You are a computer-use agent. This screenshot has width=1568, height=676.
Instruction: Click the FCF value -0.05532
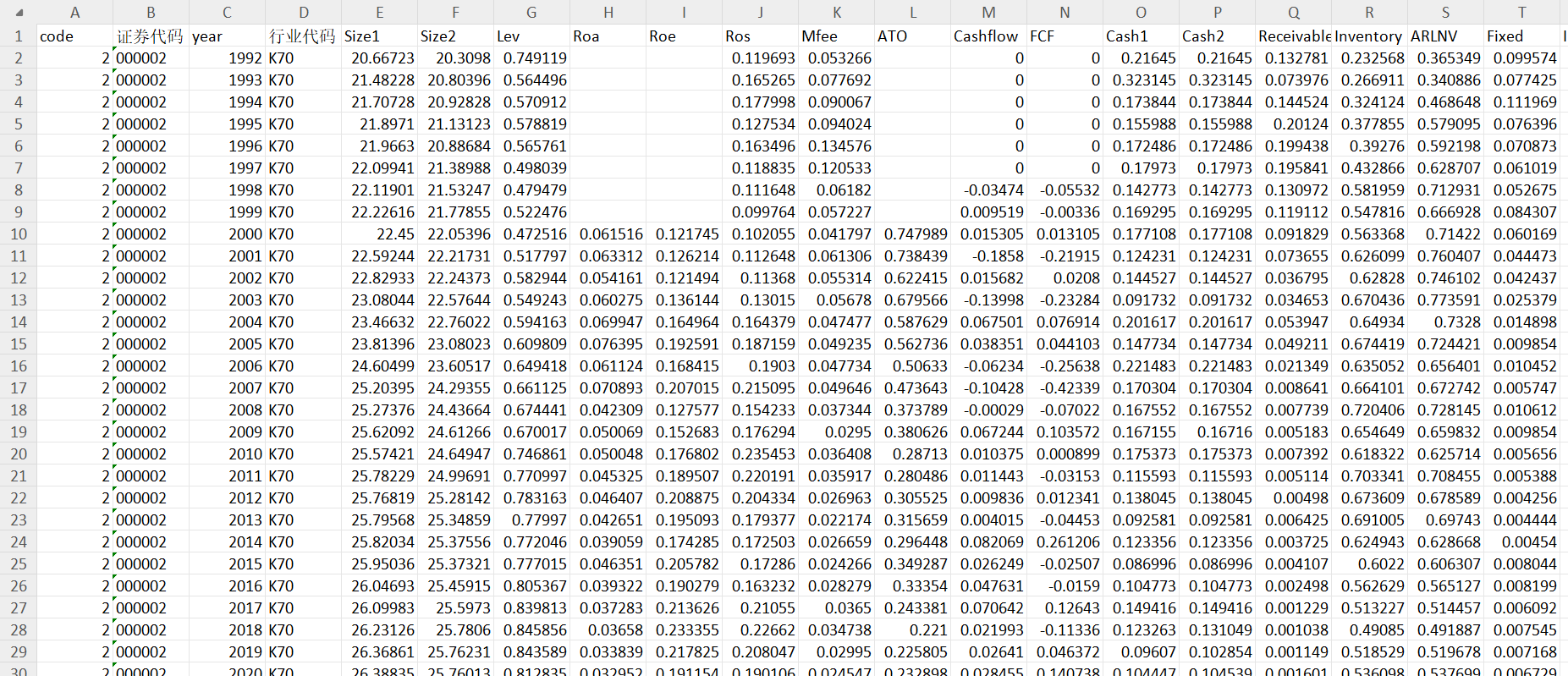(x=1065, y=190)
